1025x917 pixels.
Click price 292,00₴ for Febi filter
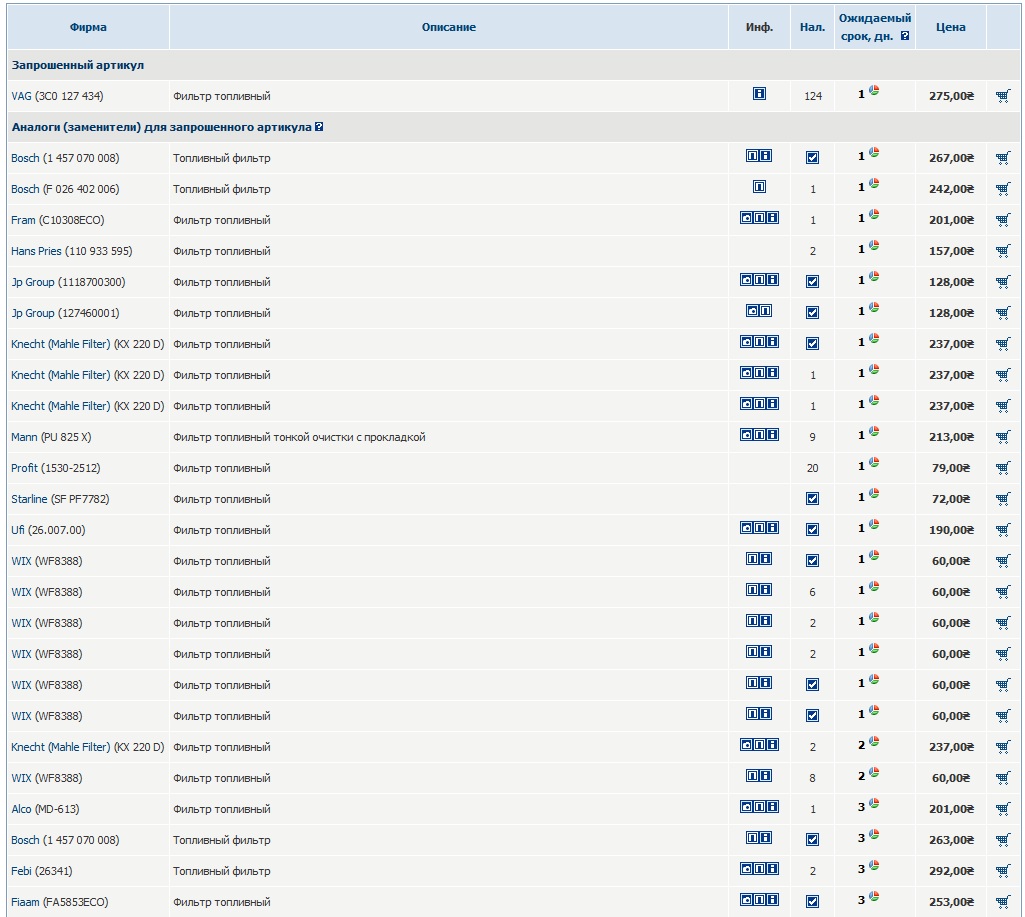click(x=951, y=871)
